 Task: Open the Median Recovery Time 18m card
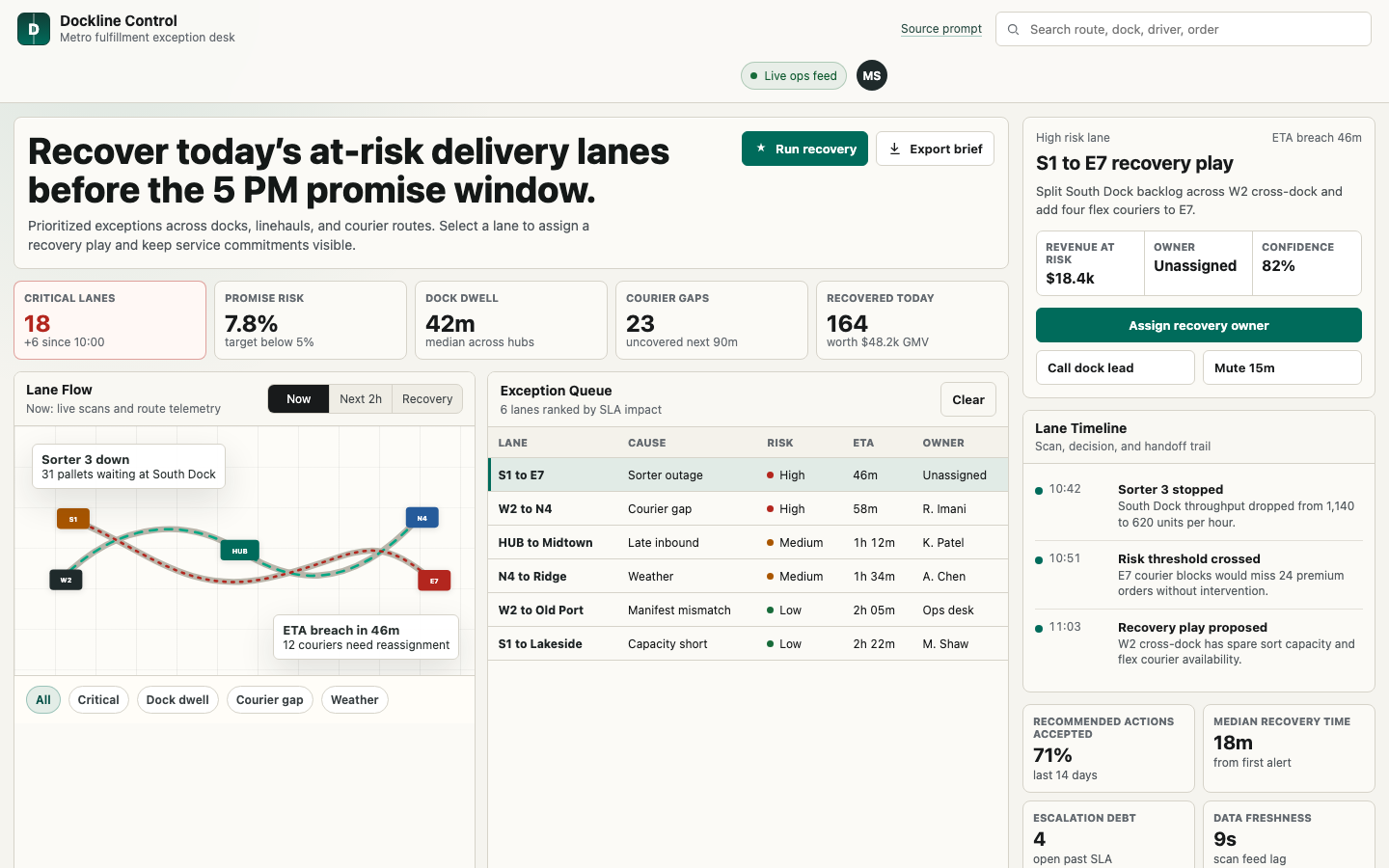click(1289, 748)
